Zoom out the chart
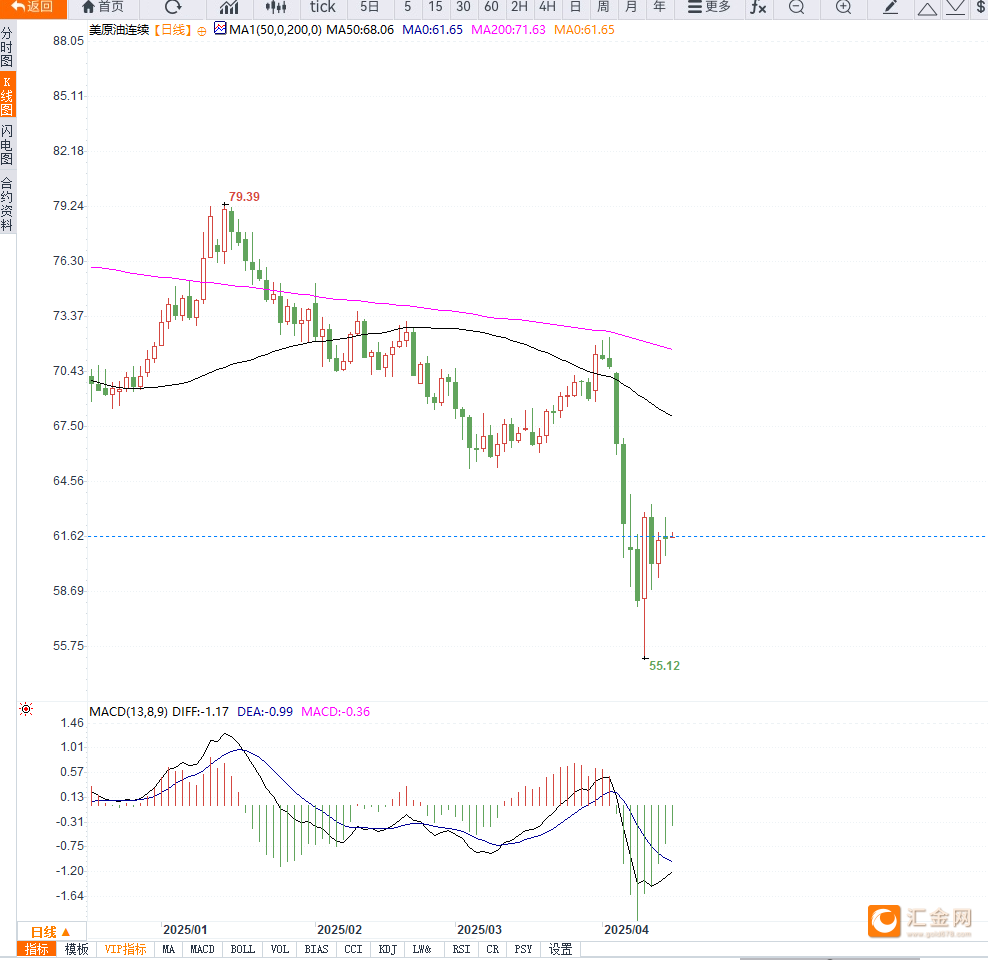 [x=796, y=7]
